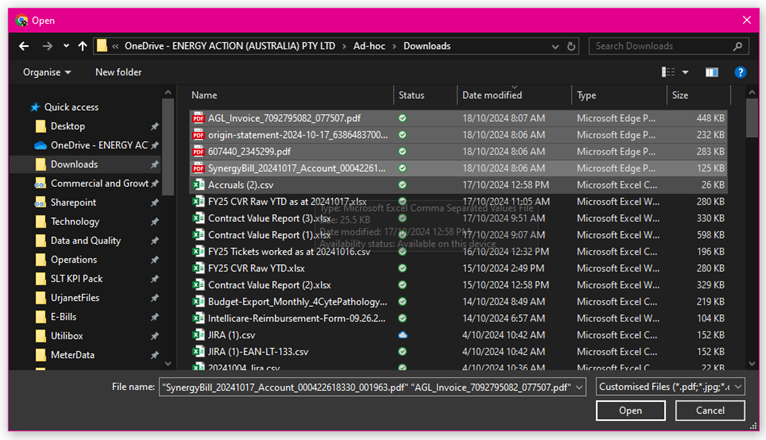Click the Quick access star icon
This screenshot has height=440, width=766.
click(x=36, y=107)
